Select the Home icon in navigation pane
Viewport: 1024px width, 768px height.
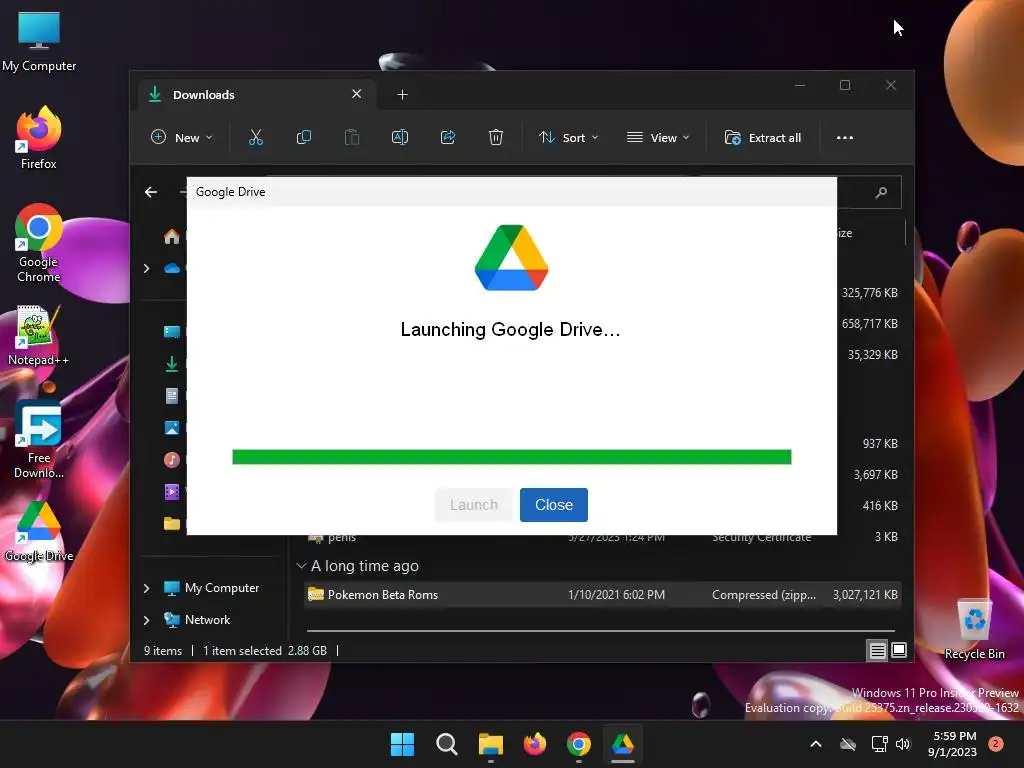tap(172, 236)
